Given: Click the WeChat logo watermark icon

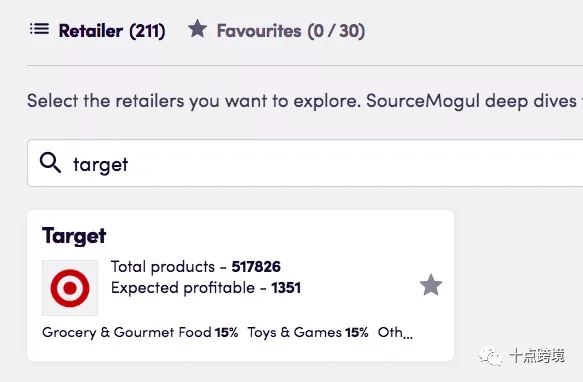Looking at the screenshot, I should coord(490,356).
